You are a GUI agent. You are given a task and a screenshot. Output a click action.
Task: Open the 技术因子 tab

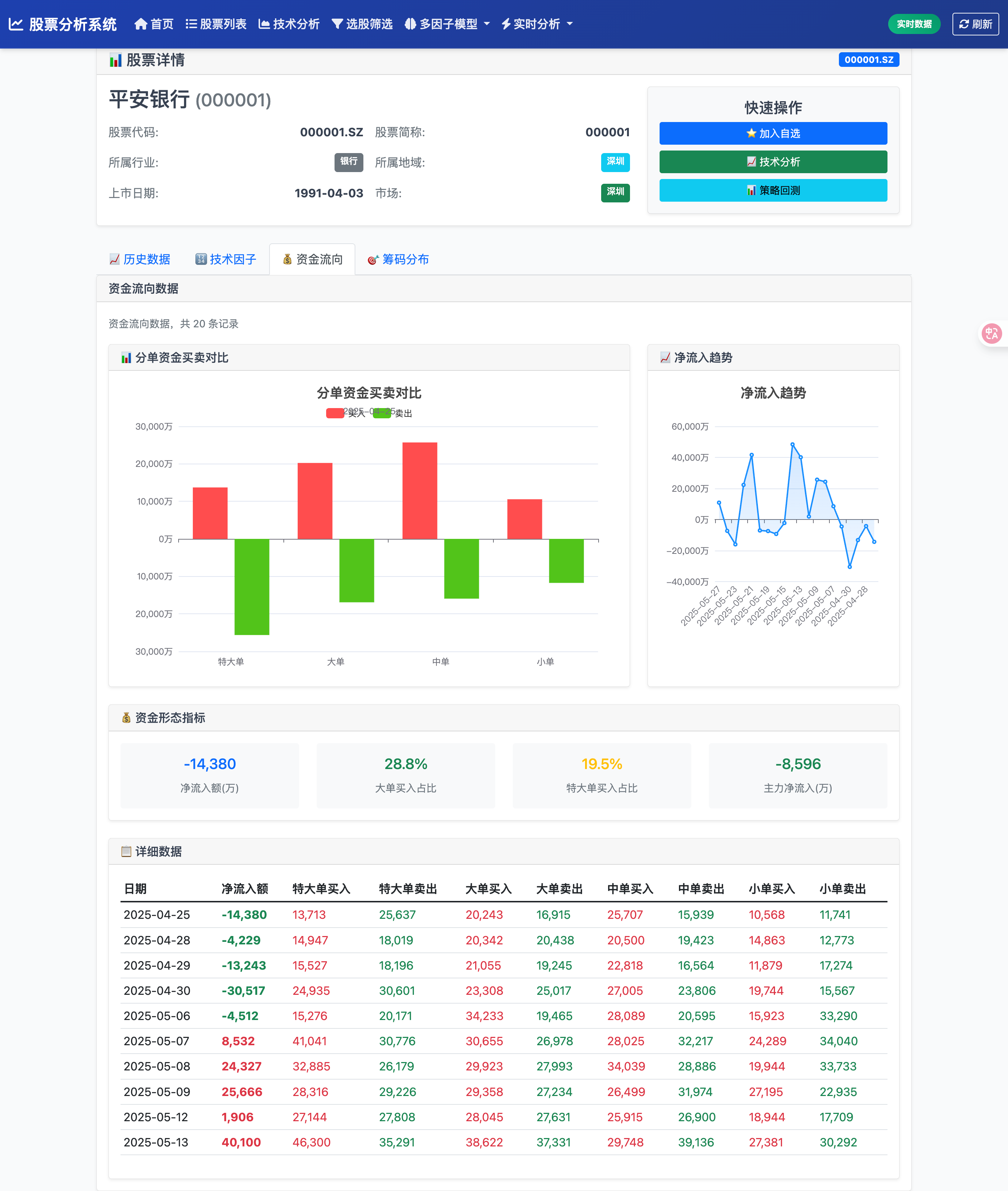(226, 259)
